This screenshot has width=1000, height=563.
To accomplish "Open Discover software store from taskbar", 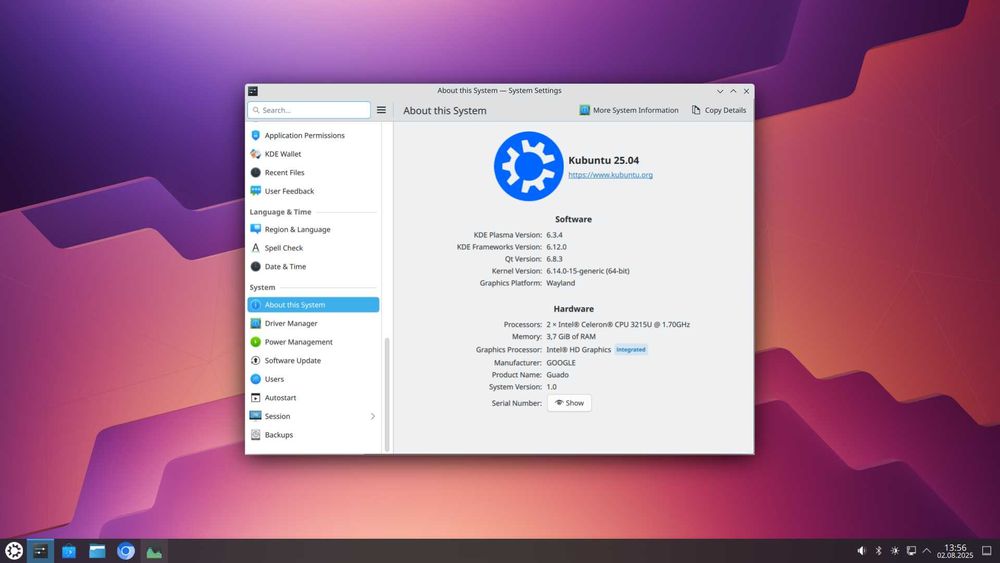I will click(x=69, y=551).
